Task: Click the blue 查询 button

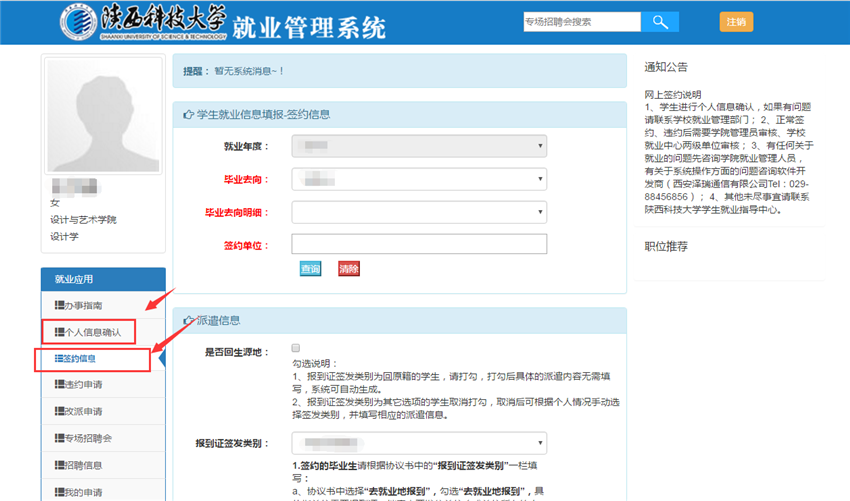Action: pyautogui.click(x=311, y=269)
